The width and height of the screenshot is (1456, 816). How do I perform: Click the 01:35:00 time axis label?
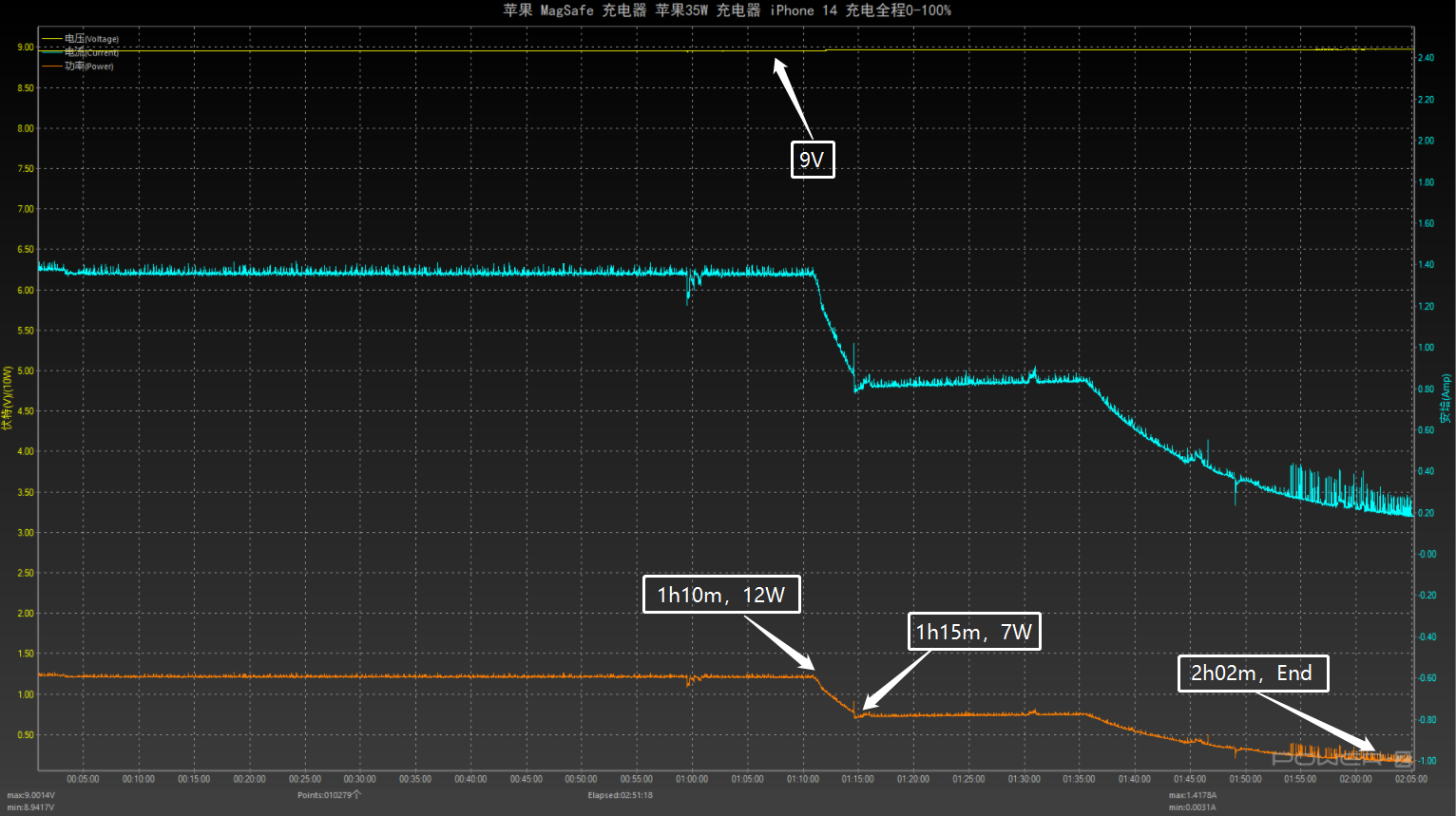[1079, 779]
